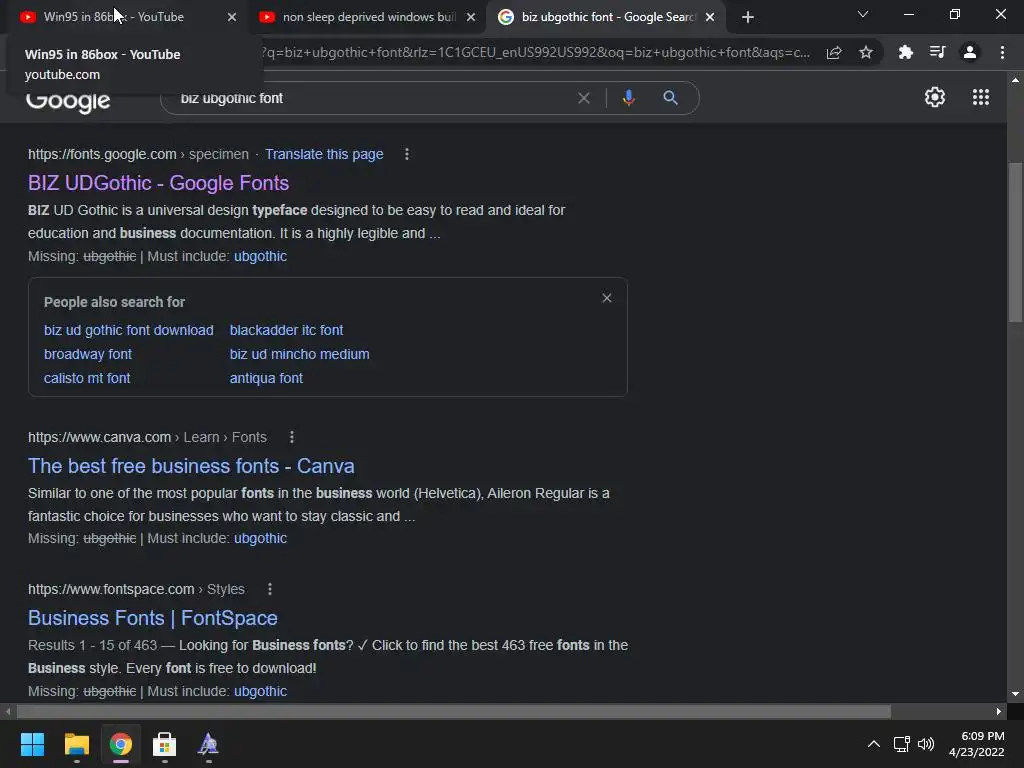The width and height of the screenshot is (1024, 768).
Task: Click the share page icon in address bar
Action: pos(834,53)
